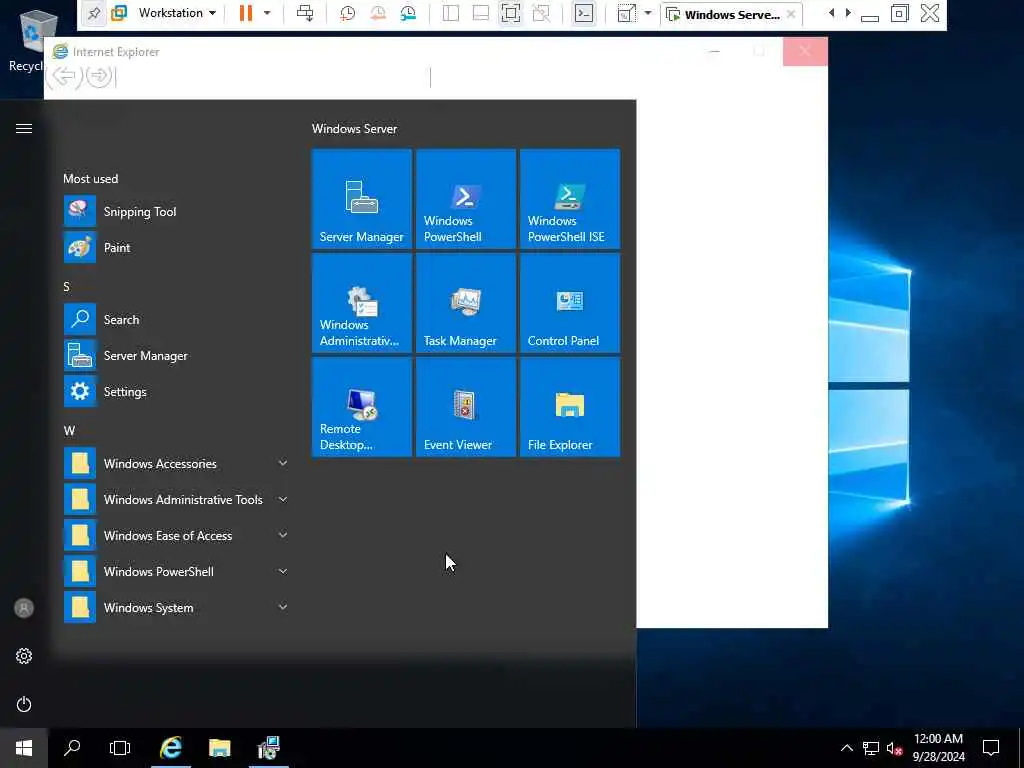Start Task Manager from the tiles
1024x768 pixels.
(466, 303)
